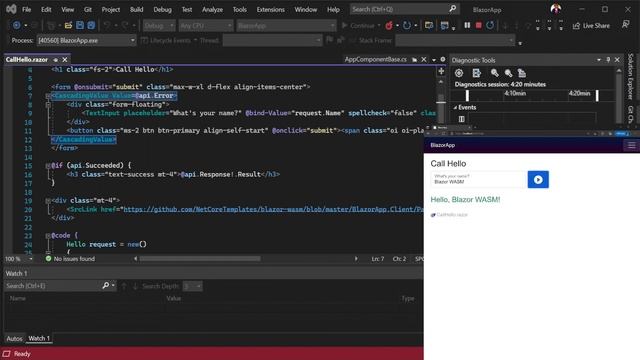640x360 pixels.
Task: Click the Send Feedback person icon
Action: 625,25
